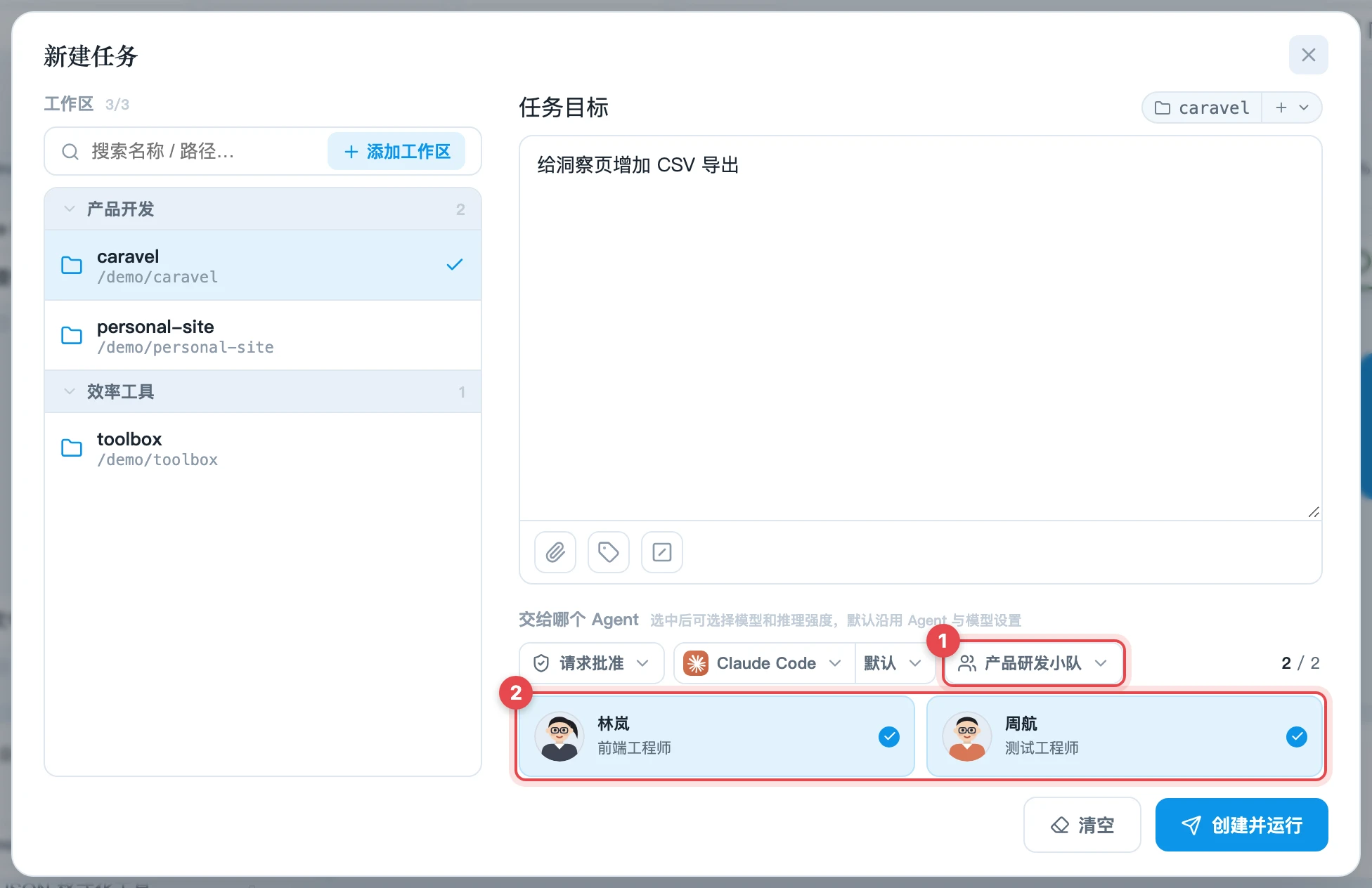
Task: Close the 新建任务 dialog
Action: (x=1309, y=55)
